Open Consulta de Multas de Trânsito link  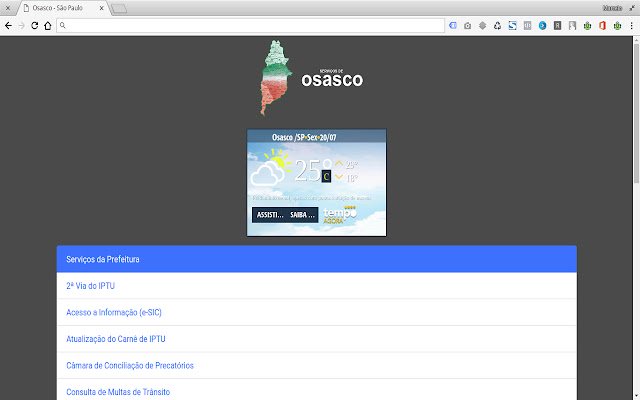[118, 392]
